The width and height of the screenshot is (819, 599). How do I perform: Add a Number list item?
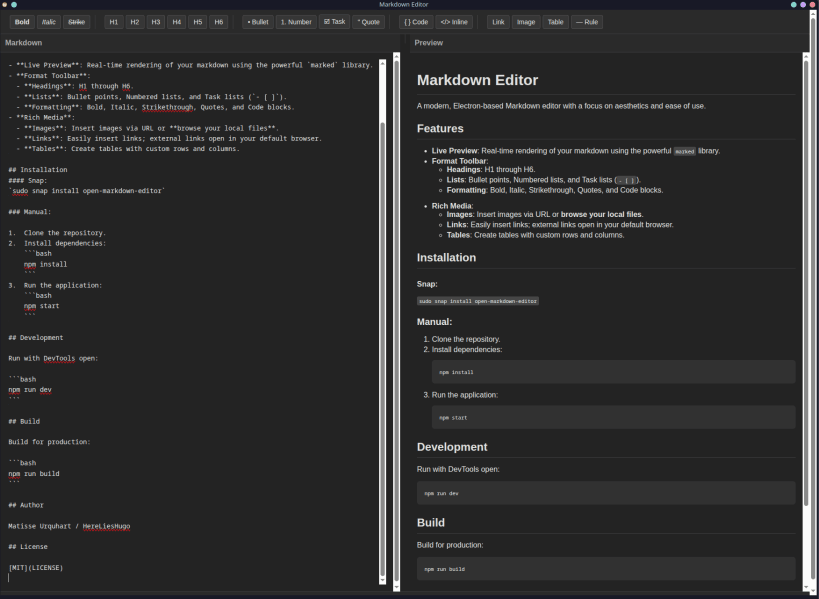coord(296,22)
